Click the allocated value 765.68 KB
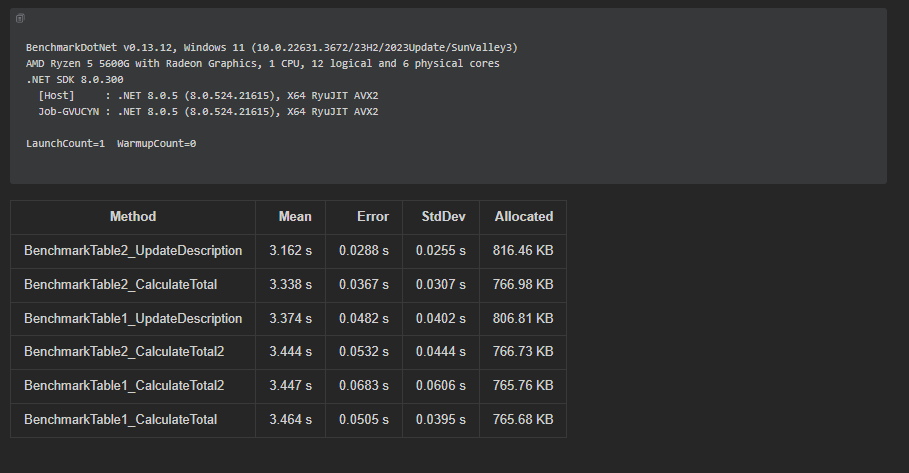 pyautogui.click(x=523, y=420)
